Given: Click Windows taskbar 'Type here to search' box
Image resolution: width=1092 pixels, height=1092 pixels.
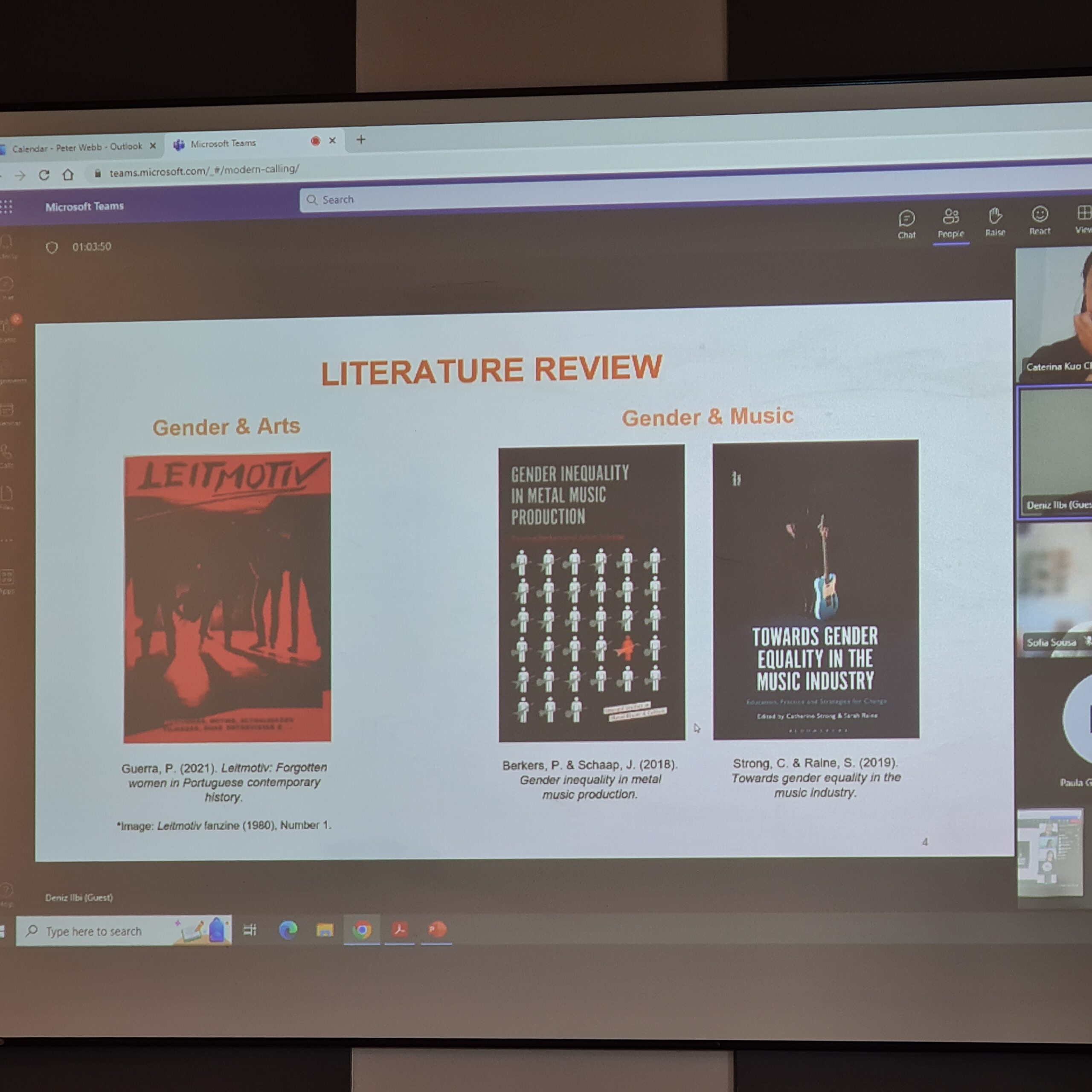Looking at the screenshot, I should [x=123, y=930].
